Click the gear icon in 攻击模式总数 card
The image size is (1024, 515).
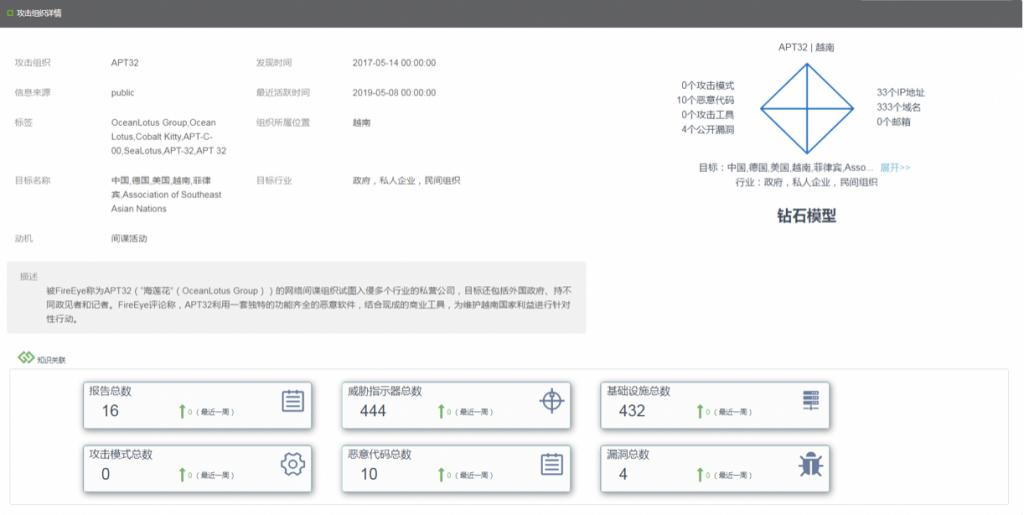click(x=292, y=464)
